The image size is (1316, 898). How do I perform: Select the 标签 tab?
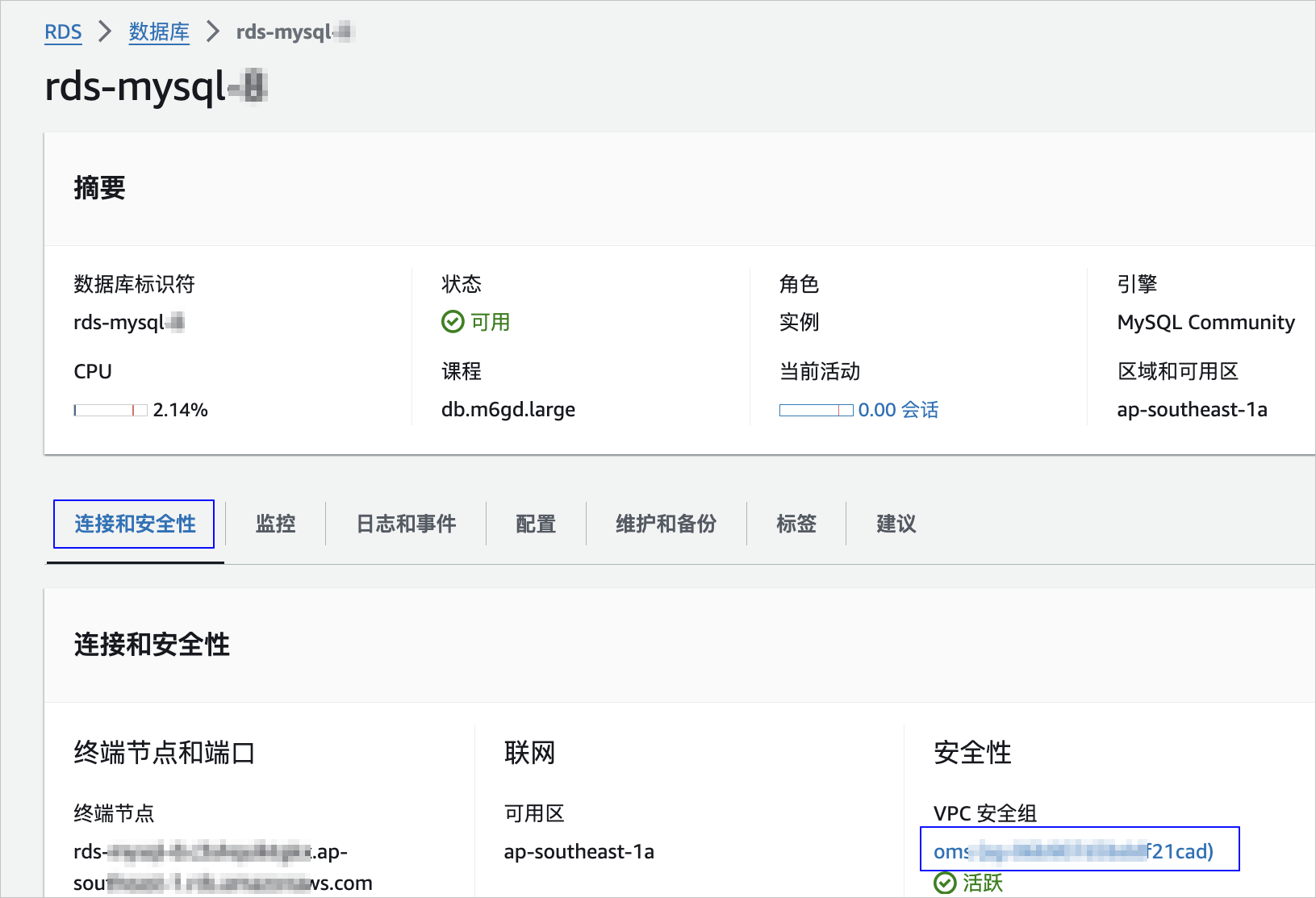pos(797,524)
